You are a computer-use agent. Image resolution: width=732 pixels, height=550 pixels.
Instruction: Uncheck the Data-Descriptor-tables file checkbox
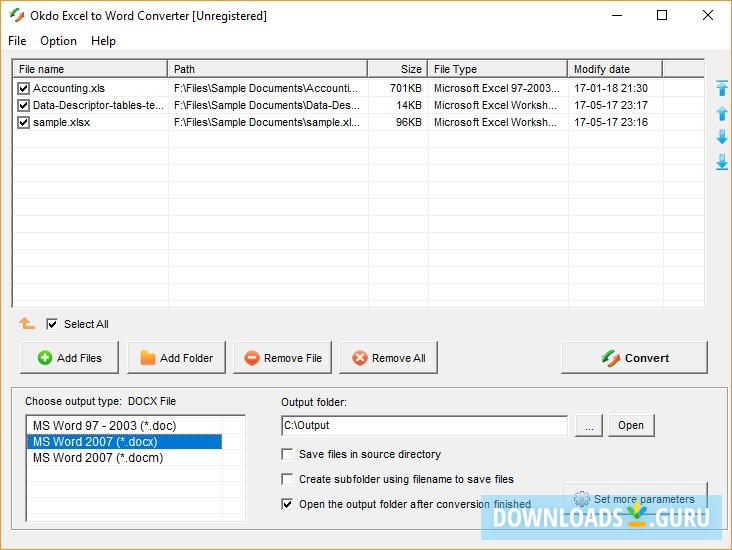point(23,106)
